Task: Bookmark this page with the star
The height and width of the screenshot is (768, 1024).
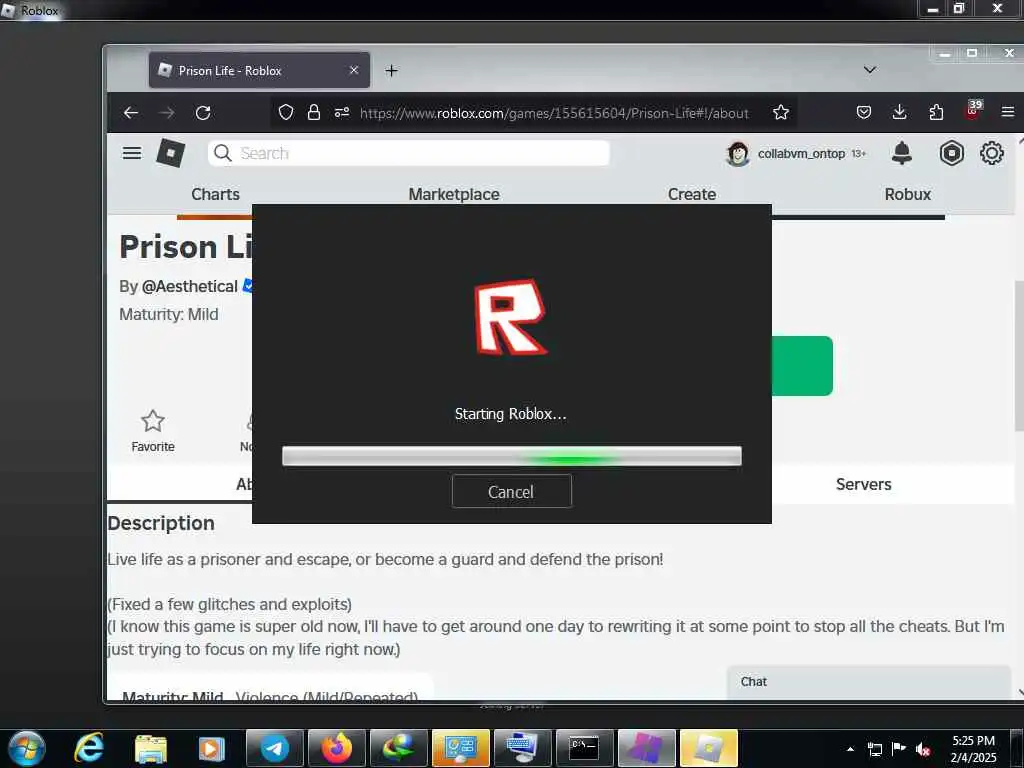Action: tap(780, 112)
